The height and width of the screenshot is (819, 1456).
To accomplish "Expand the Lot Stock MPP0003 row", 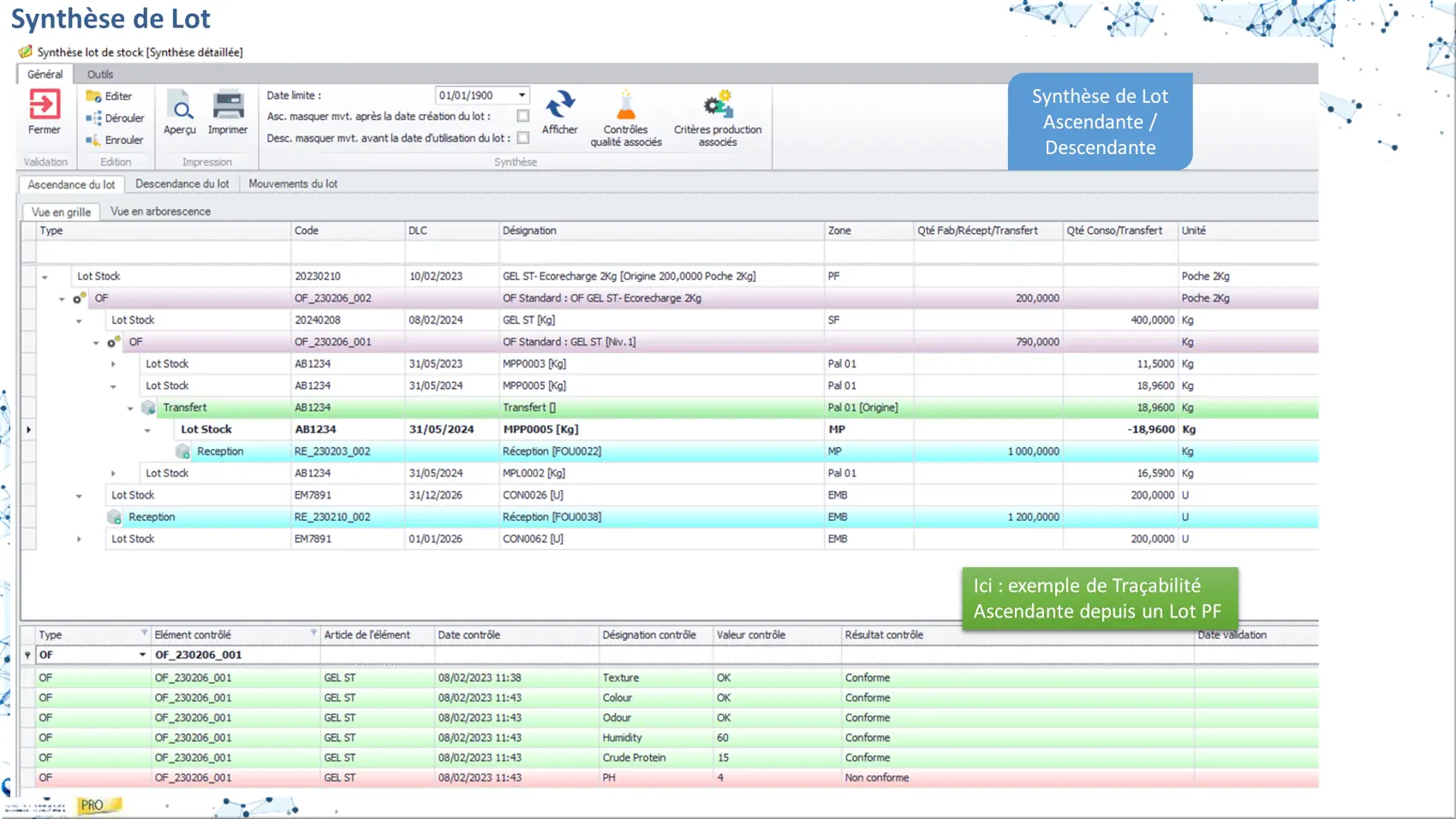I will [x=113, y=364].
